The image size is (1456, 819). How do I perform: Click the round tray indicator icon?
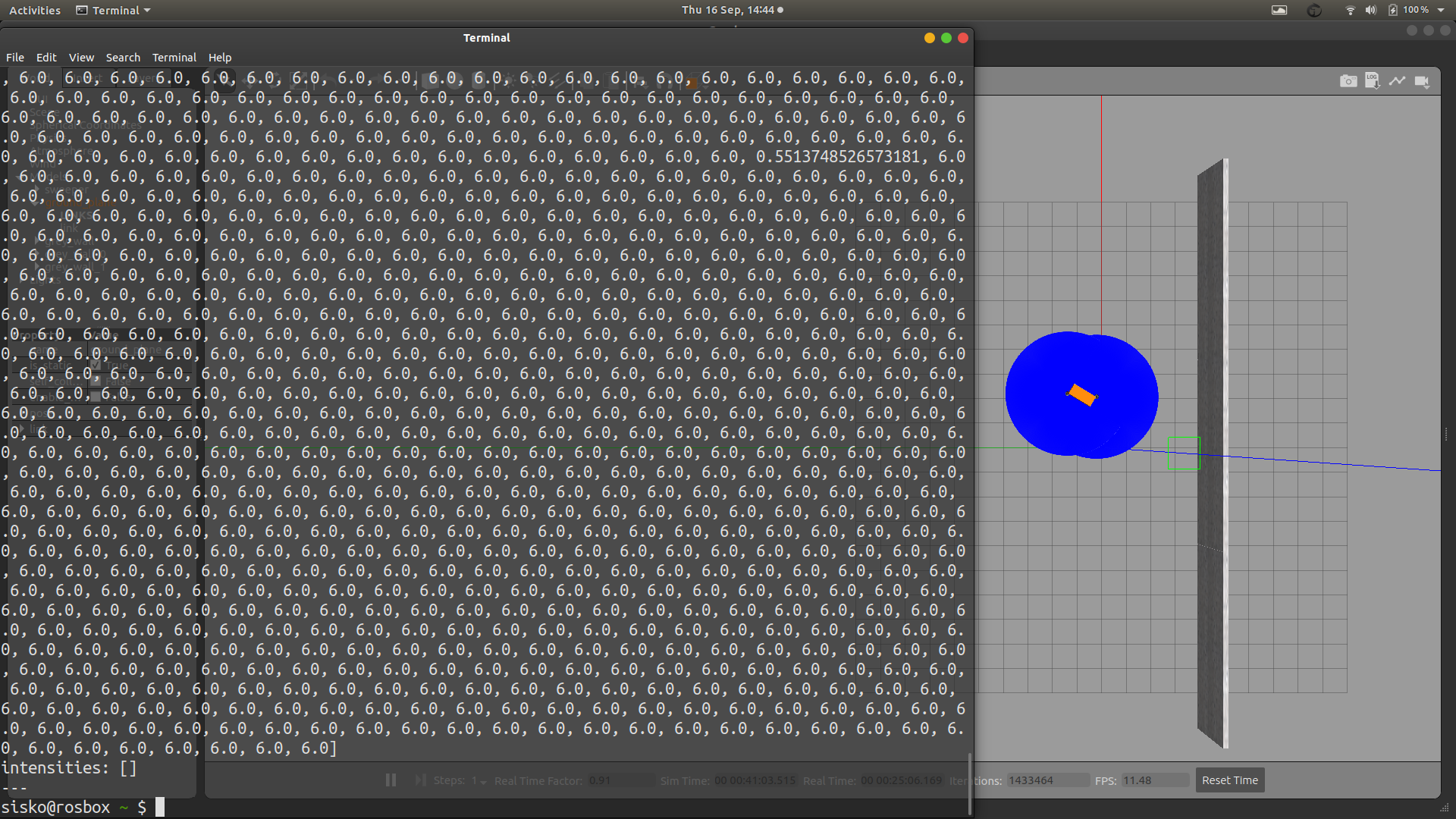[x=1314, y=10]
